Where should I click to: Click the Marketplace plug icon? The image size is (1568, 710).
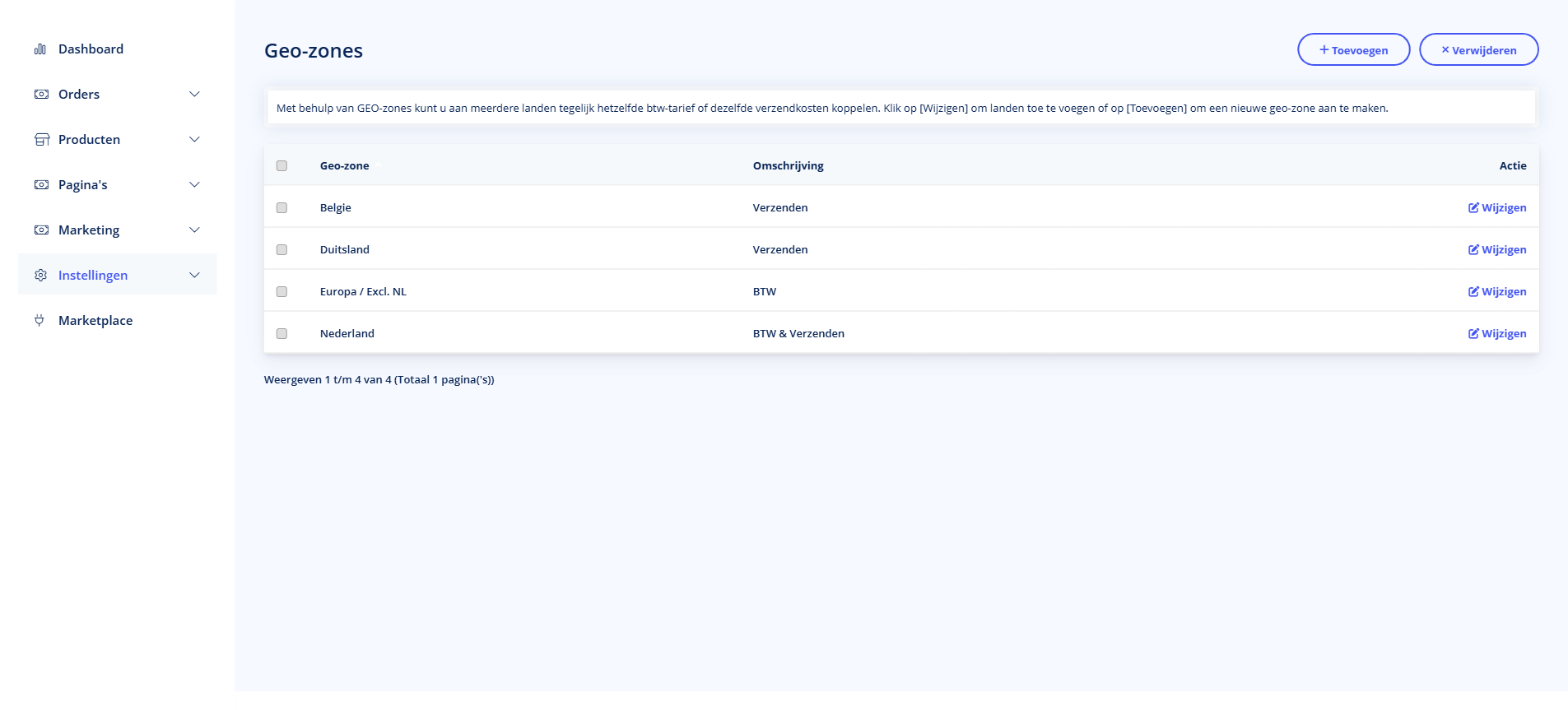pos(40,321)
